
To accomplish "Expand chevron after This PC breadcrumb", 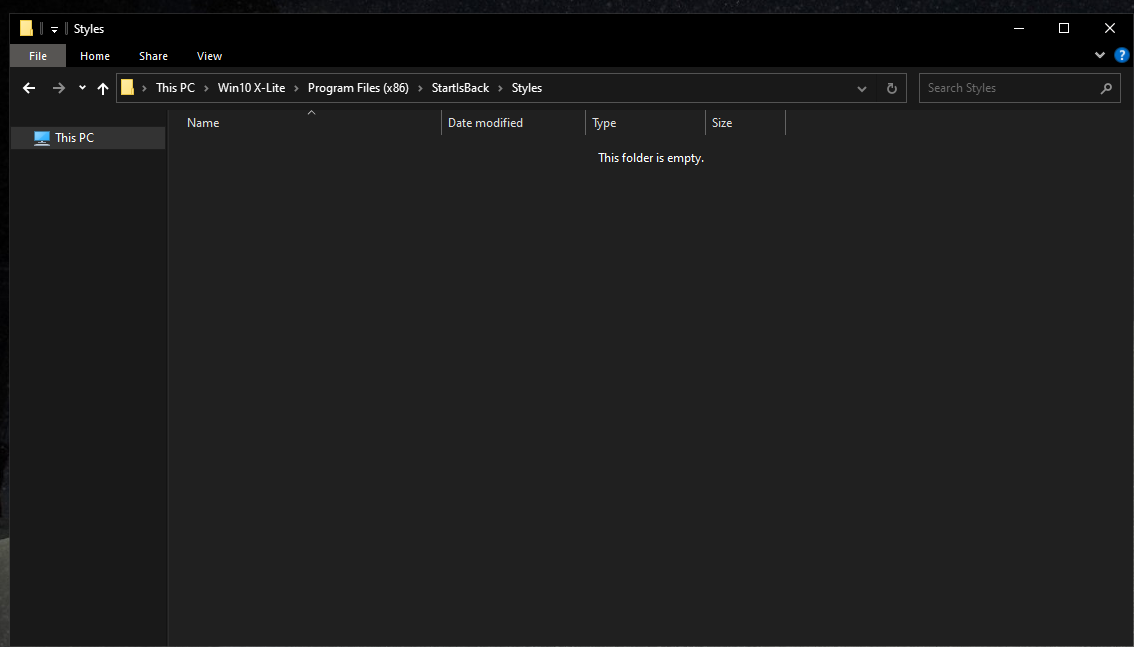I will point(207,88).
